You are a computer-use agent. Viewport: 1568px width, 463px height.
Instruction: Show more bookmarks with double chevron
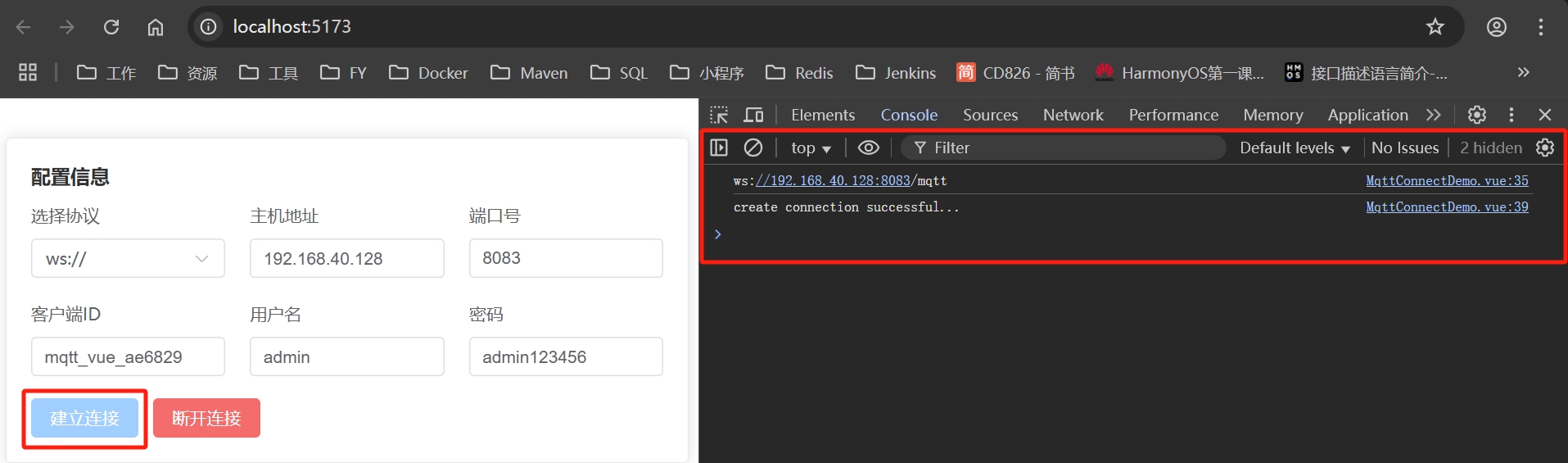1523,72
